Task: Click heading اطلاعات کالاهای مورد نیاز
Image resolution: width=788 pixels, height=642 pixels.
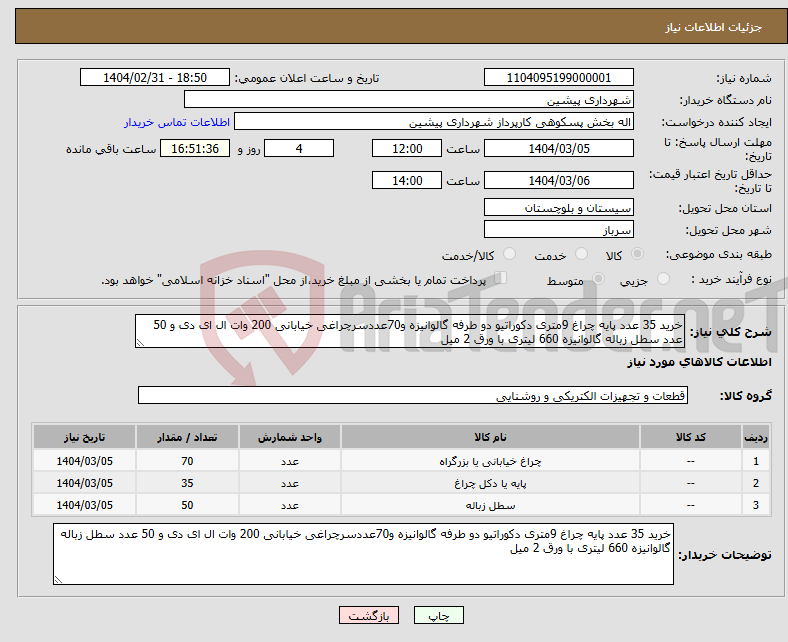Action: [x=699, y=362]
